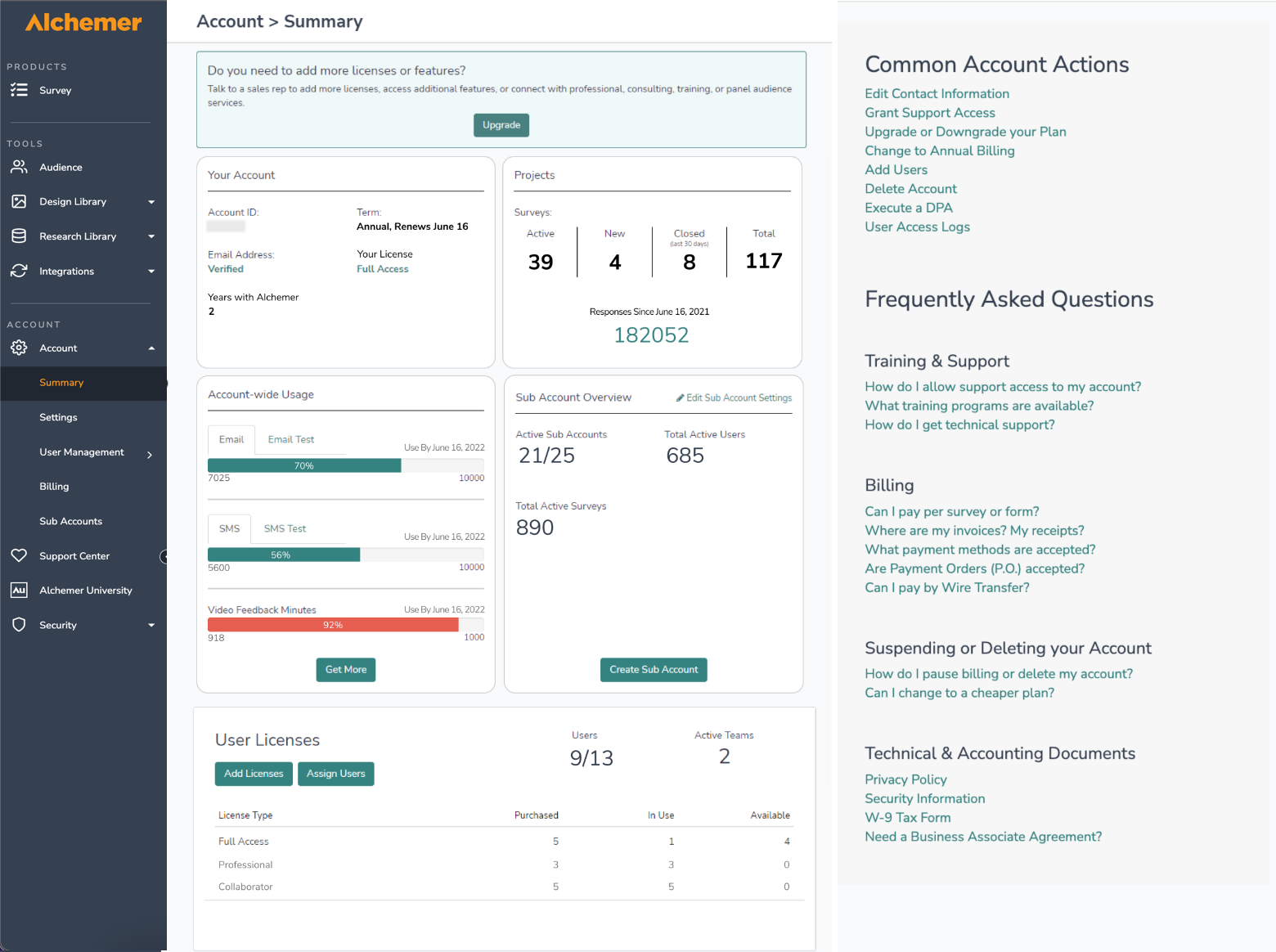Switch to the SMS usage tab
The image size is (1276, 952).
click(229, 529)
